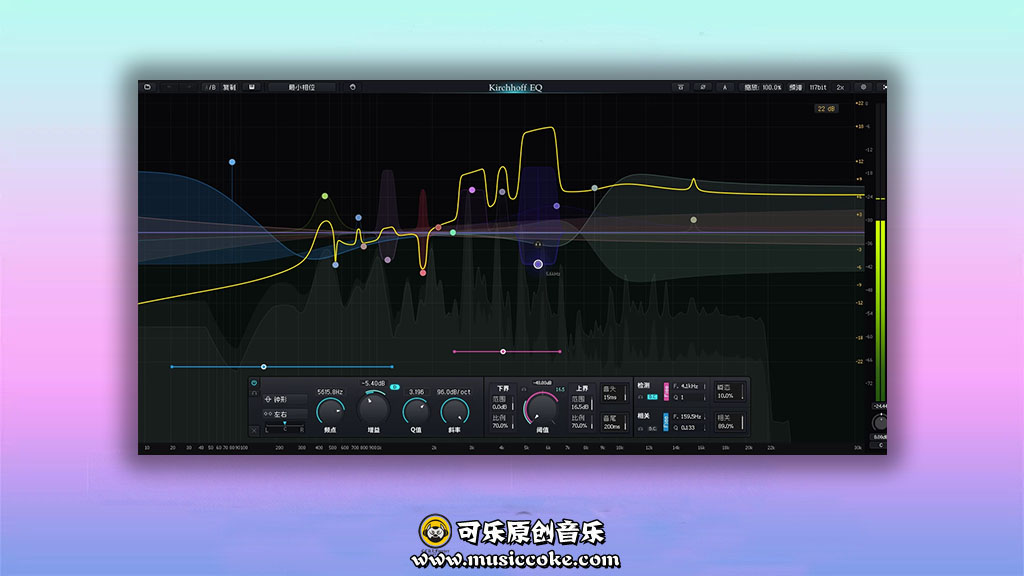1024x576 pixels.
Task: Adjust the lower 范围 0.0dB slider
Action: point(502,402)
